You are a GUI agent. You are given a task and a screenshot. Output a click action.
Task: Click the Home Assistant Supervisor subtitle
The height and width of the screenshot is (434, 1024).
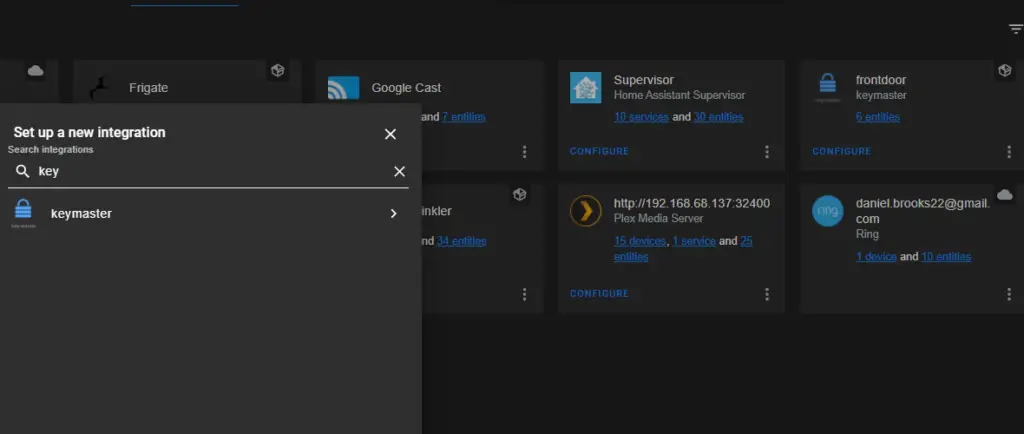click(679, 95)
